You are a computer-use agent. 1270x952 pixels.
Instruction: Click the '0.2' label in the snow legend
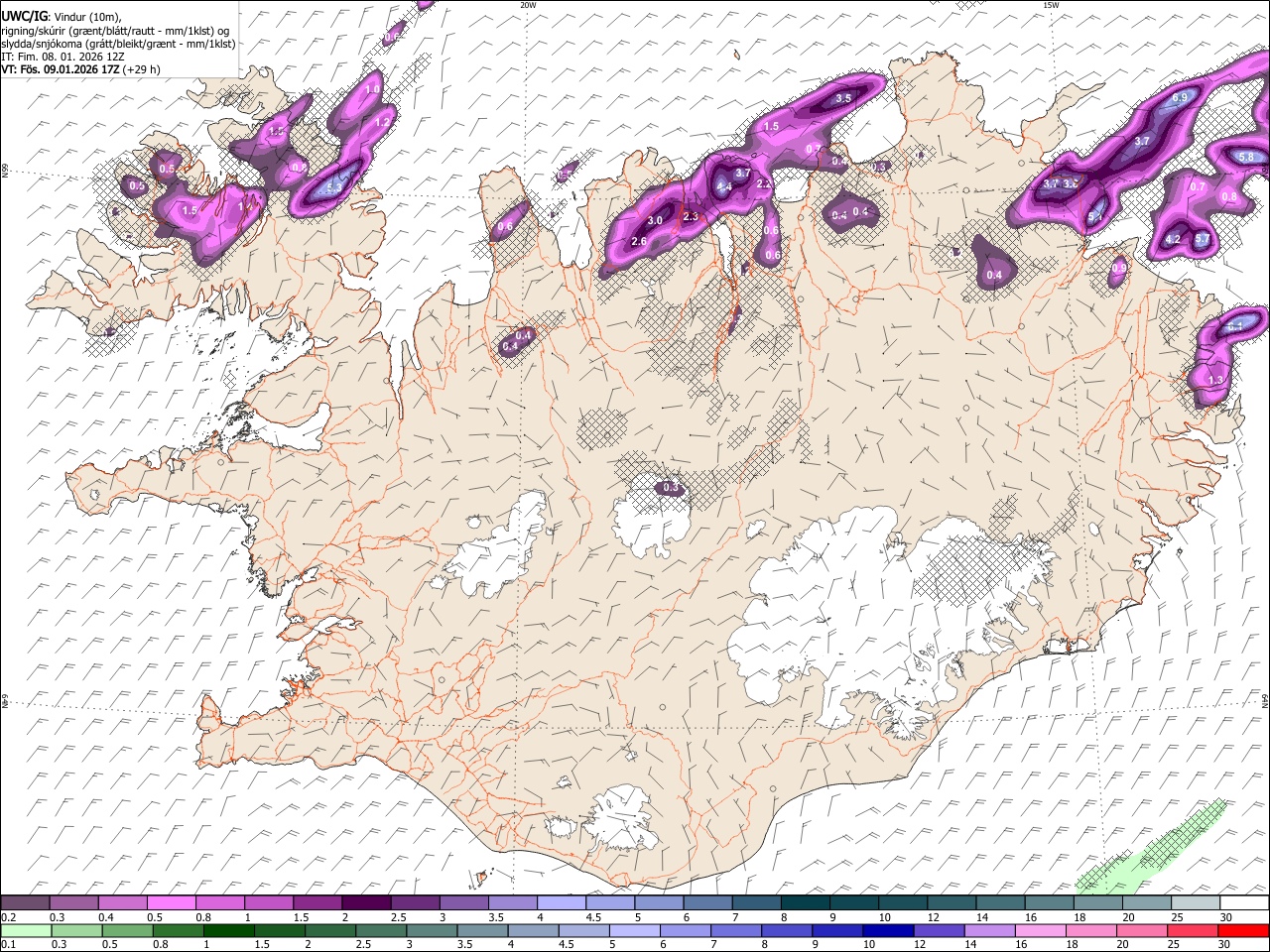point(8,917)
